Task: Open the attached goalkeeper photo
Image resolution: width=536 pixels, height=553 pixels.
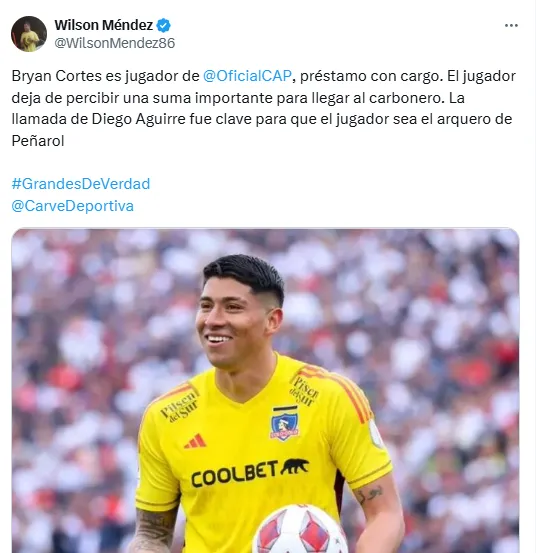Action: (x=265, y=391)
